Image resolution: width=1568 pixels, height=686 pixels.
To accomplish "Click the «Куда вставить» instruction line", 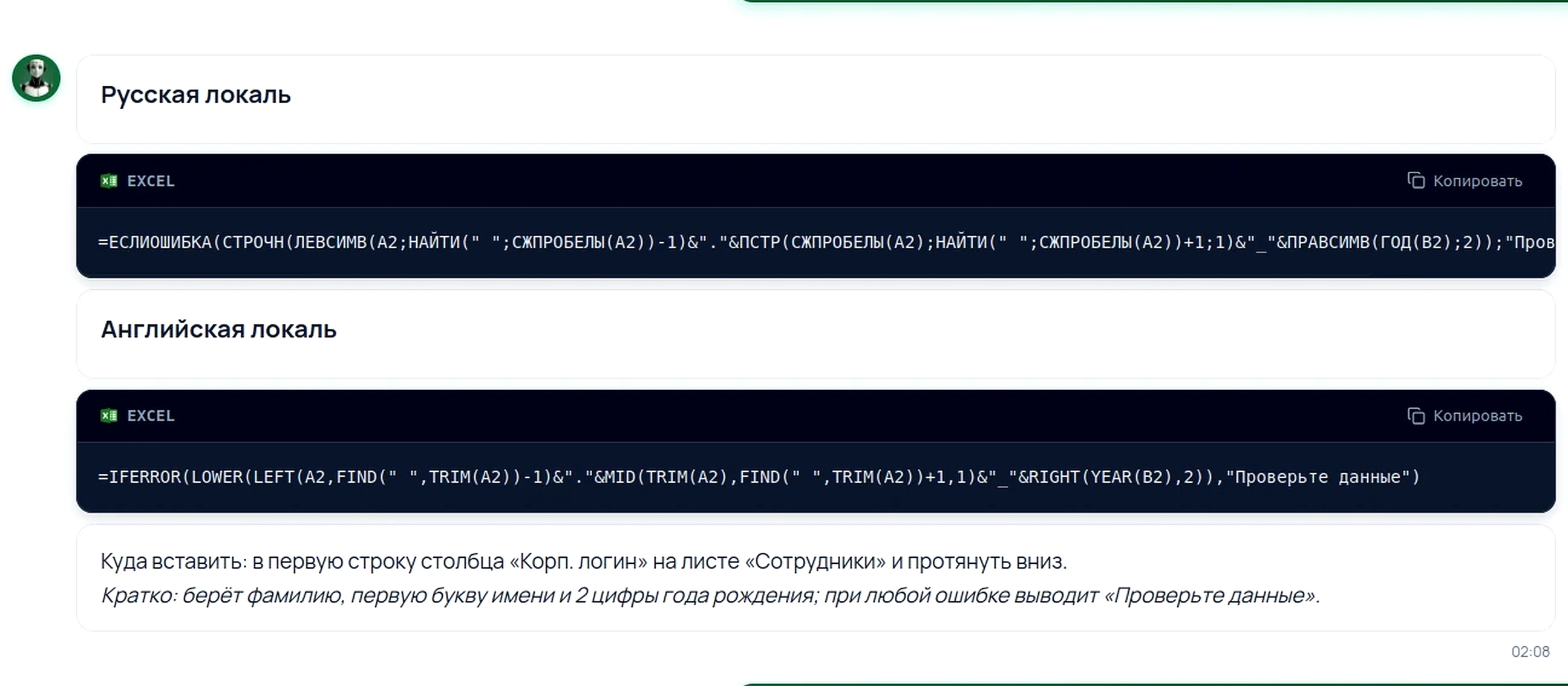I will [x=584, y=561].
